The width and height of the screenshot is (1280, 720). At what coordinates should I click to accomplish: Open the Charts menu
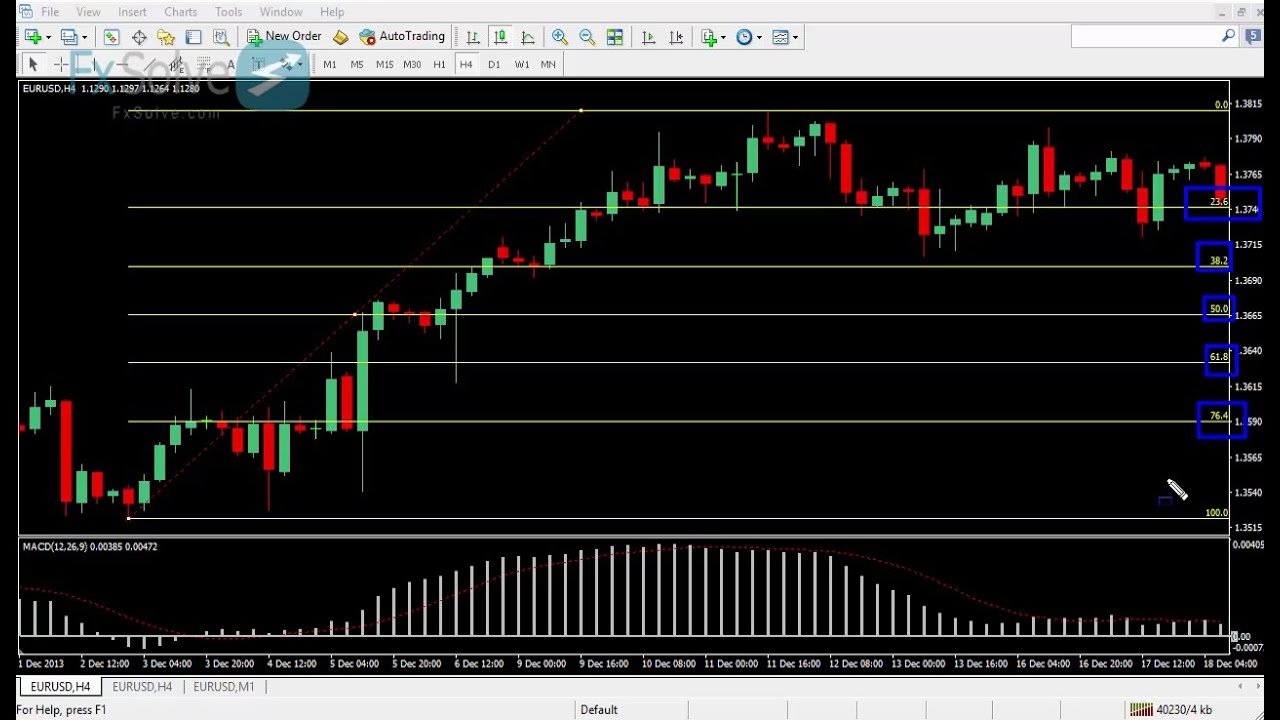181,12
